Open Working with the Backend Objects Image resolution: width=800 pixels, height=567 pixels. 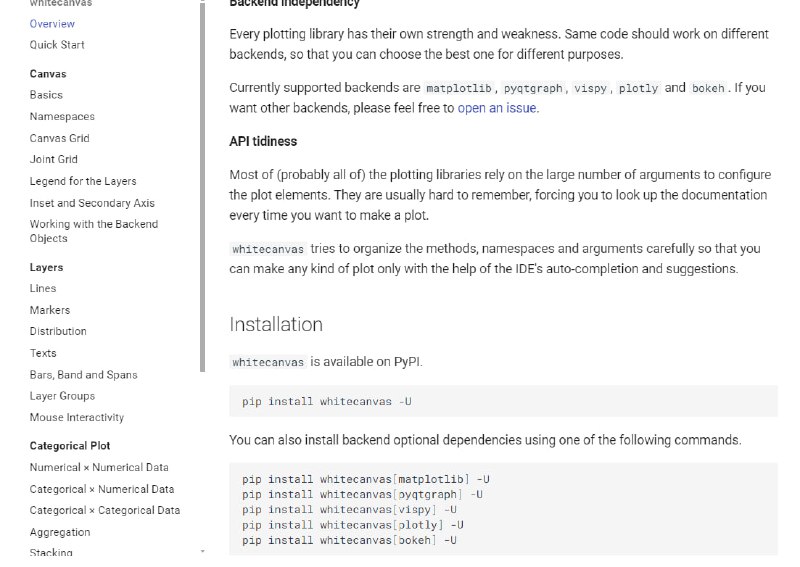93,231
